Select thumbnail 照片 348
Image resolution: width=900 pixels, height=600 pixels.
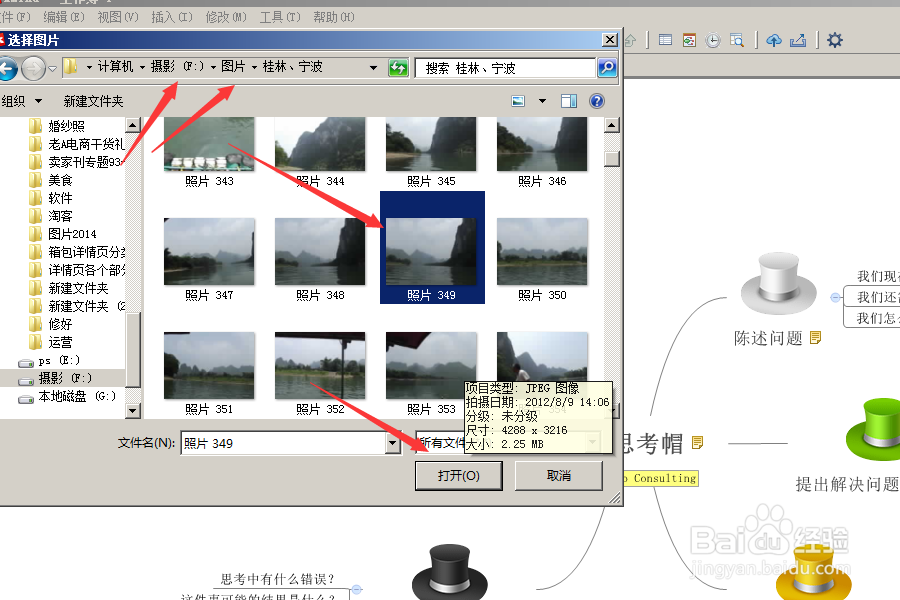[320, 260]
